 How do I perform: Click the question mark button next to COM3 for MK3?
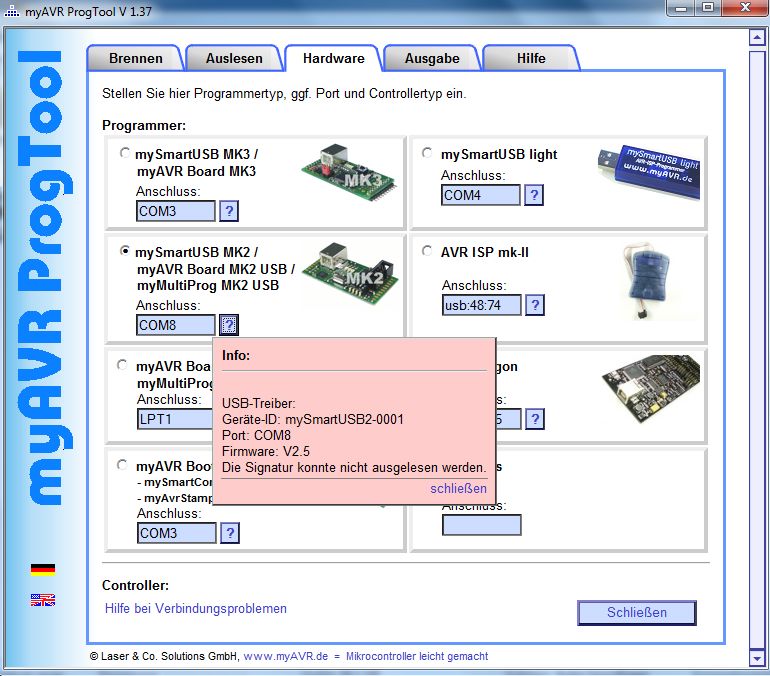(229, 211)
